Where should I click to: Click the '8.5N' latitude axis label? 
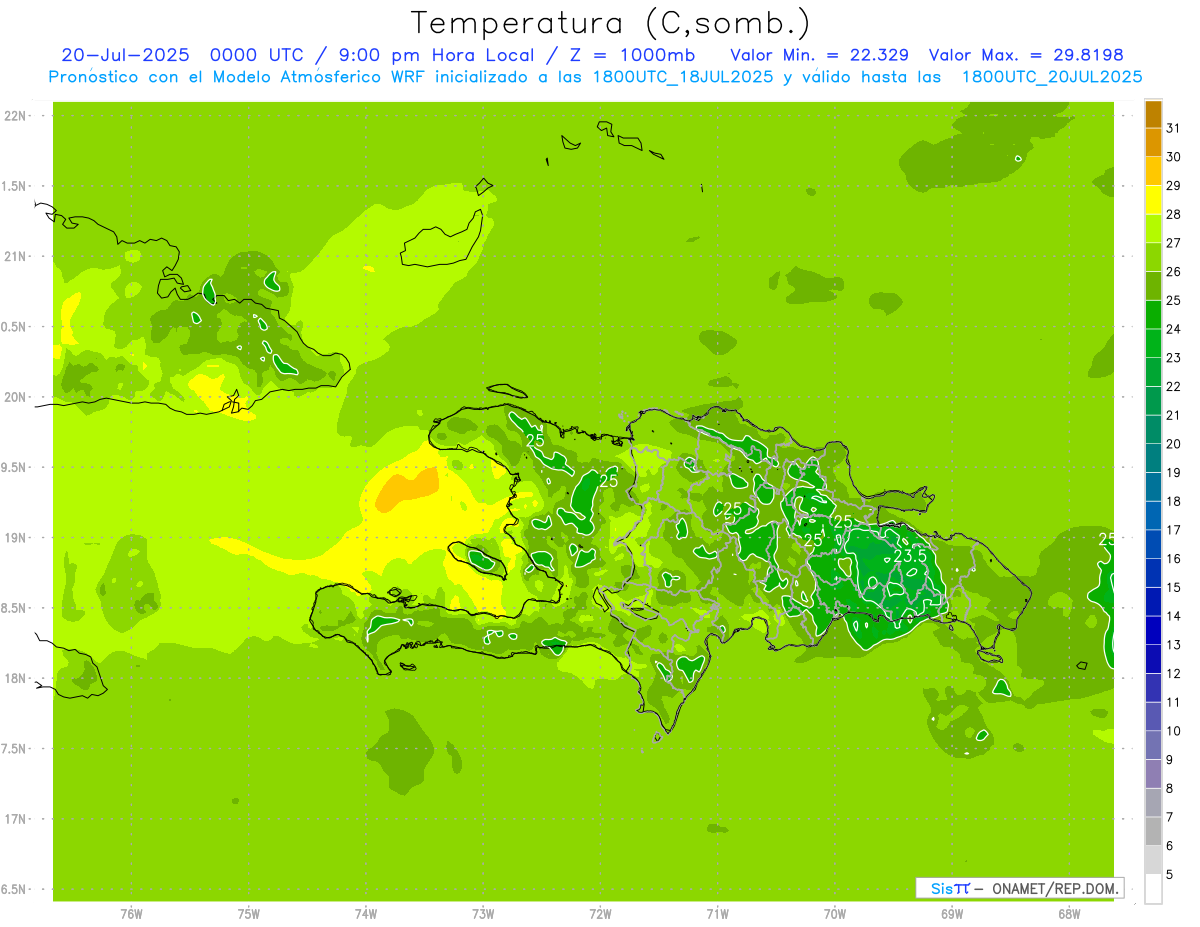[15, 608]
